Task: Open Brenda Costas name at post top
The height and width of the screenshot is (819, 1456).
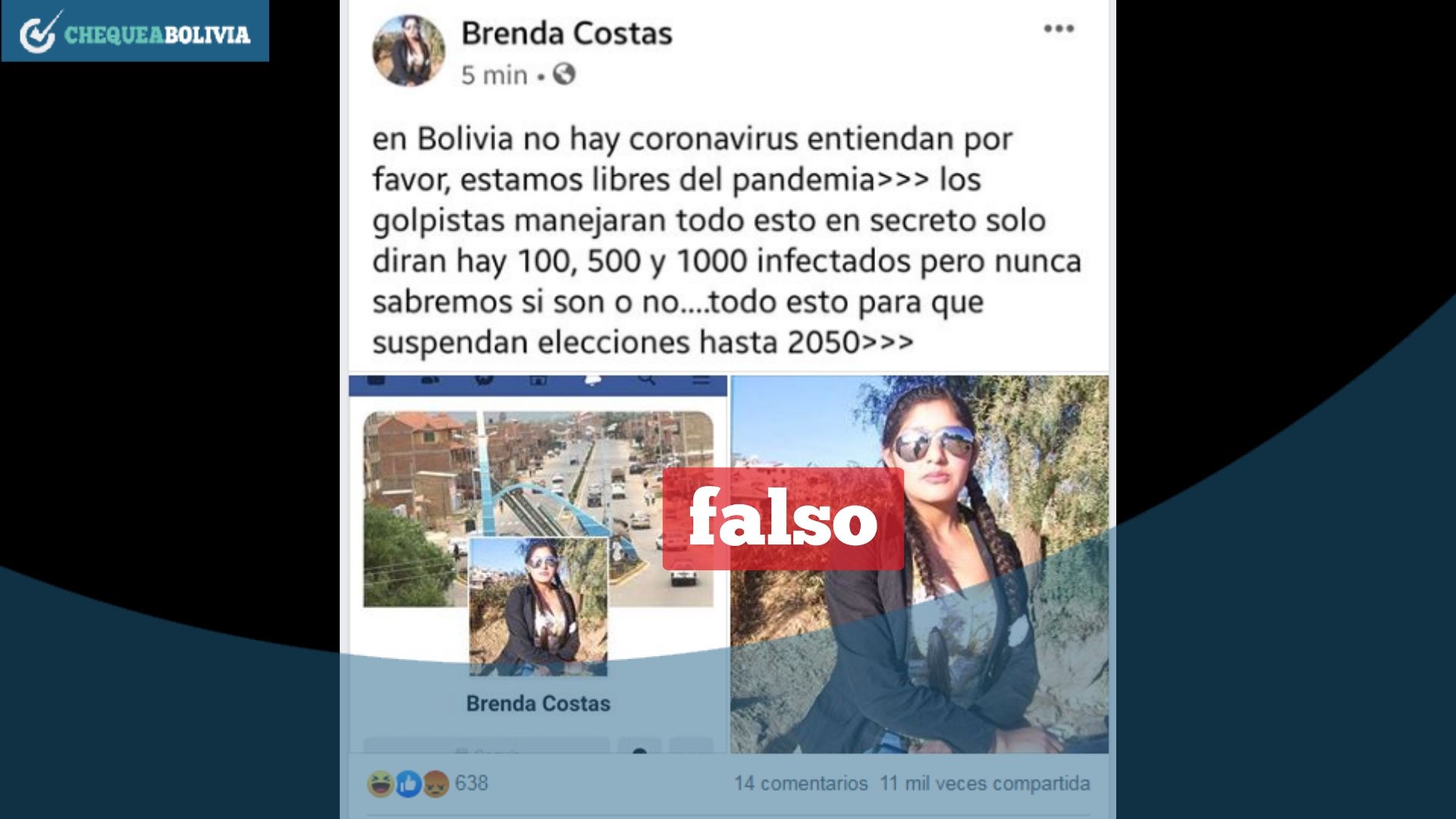Action: pyautogui.click(x=566, y=33)
